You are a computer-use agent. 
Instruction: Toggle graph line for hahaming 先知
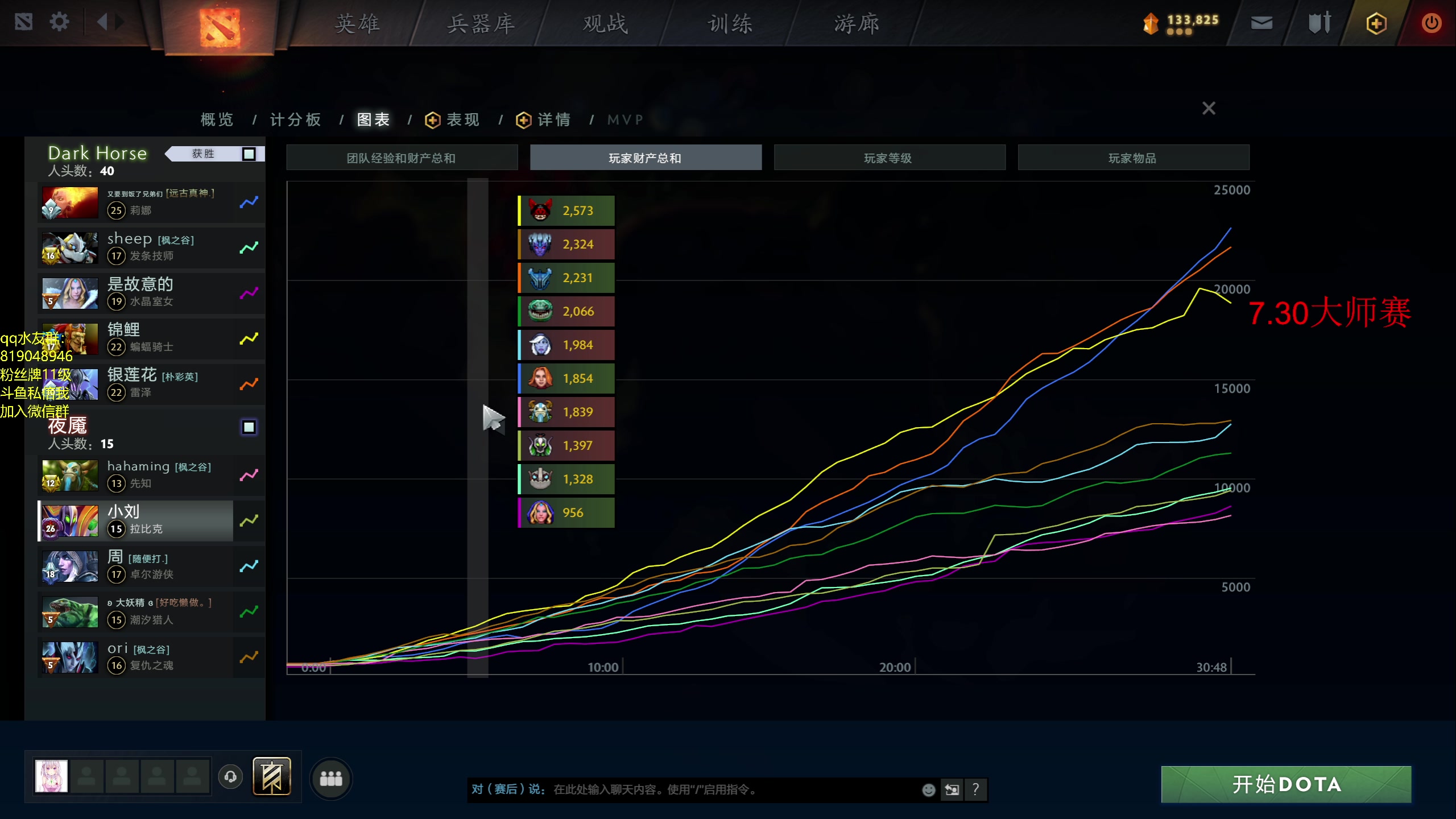point(249,475)
